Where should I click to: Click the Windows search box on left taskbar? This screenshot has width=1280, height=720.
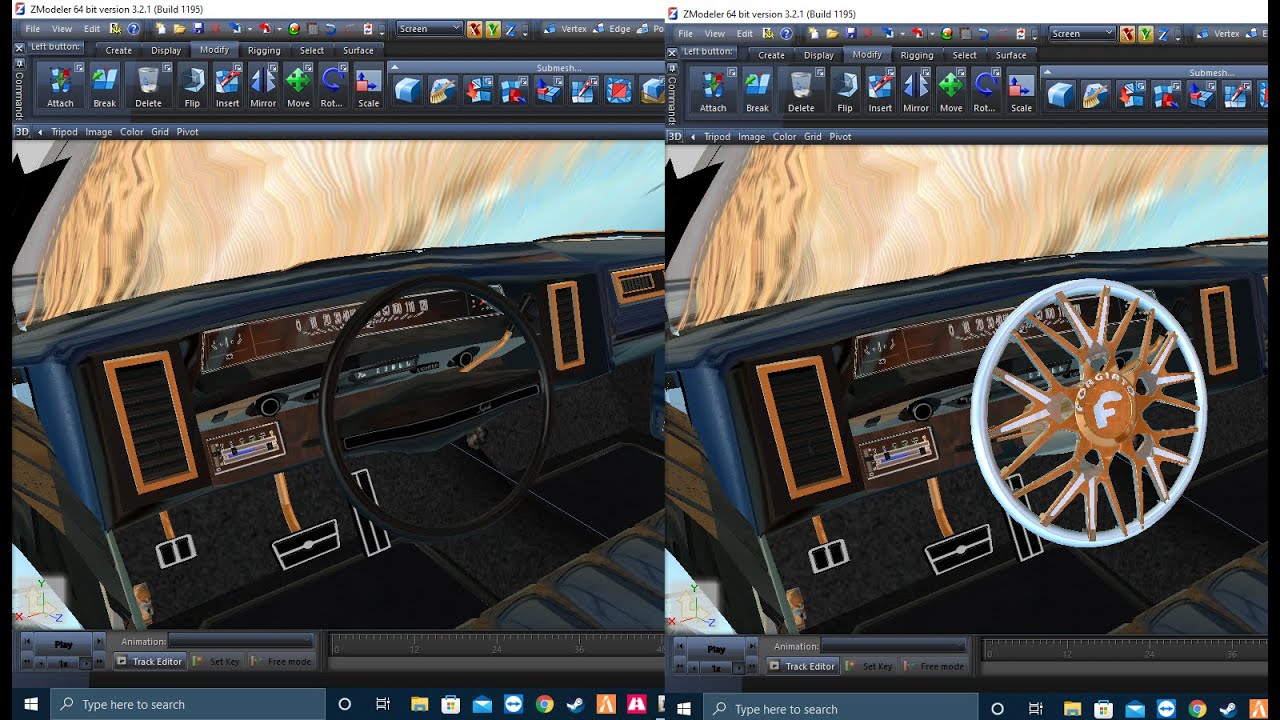pyautogui.click(x=188, y=704)
